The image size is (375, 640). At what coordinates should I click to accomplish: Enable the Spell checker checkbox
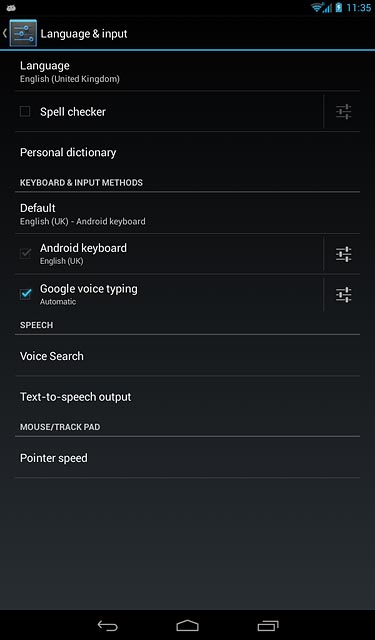click(x=25, y=111)
